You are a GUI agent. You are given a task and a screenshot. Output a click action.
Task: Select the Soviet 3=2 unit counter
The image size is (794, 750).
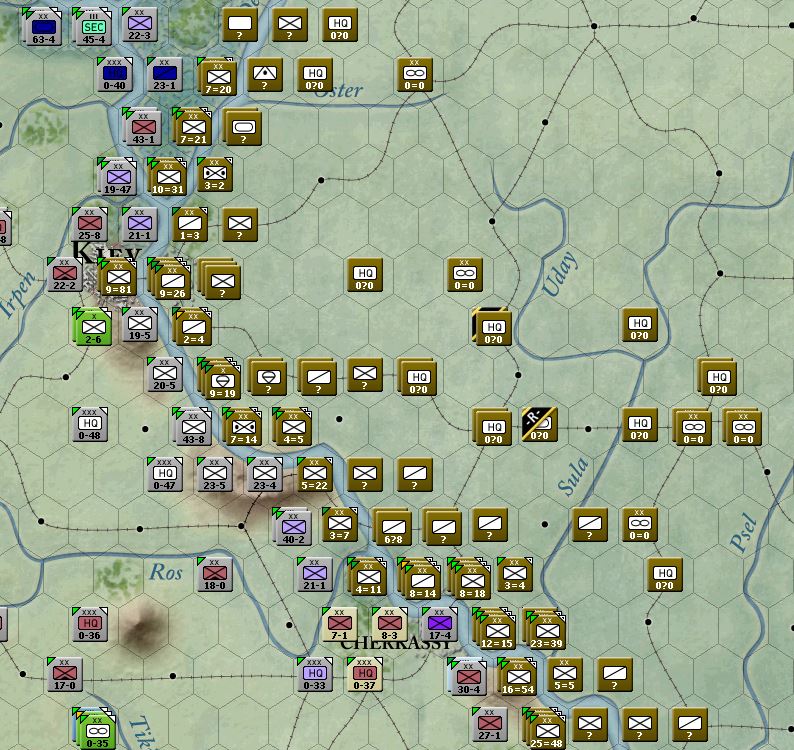coord(215,174)
